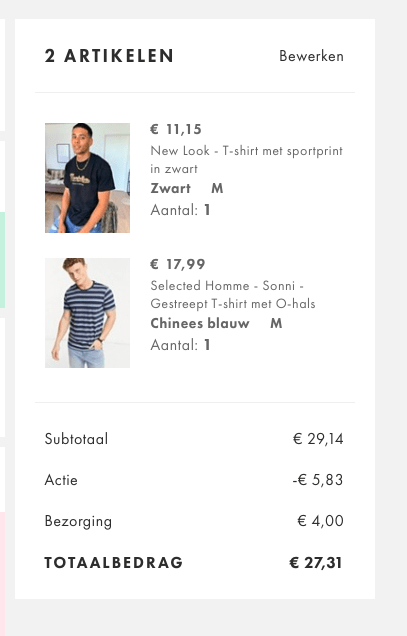407x636 pixels.
Task: Click the size M of the striped T-shirt
Action: coord(276,323)
